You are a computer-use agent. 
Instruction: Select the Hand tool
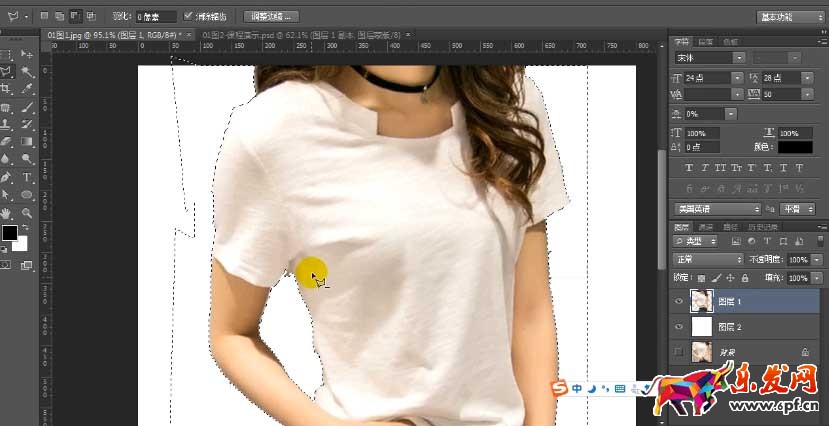(6, 212)
